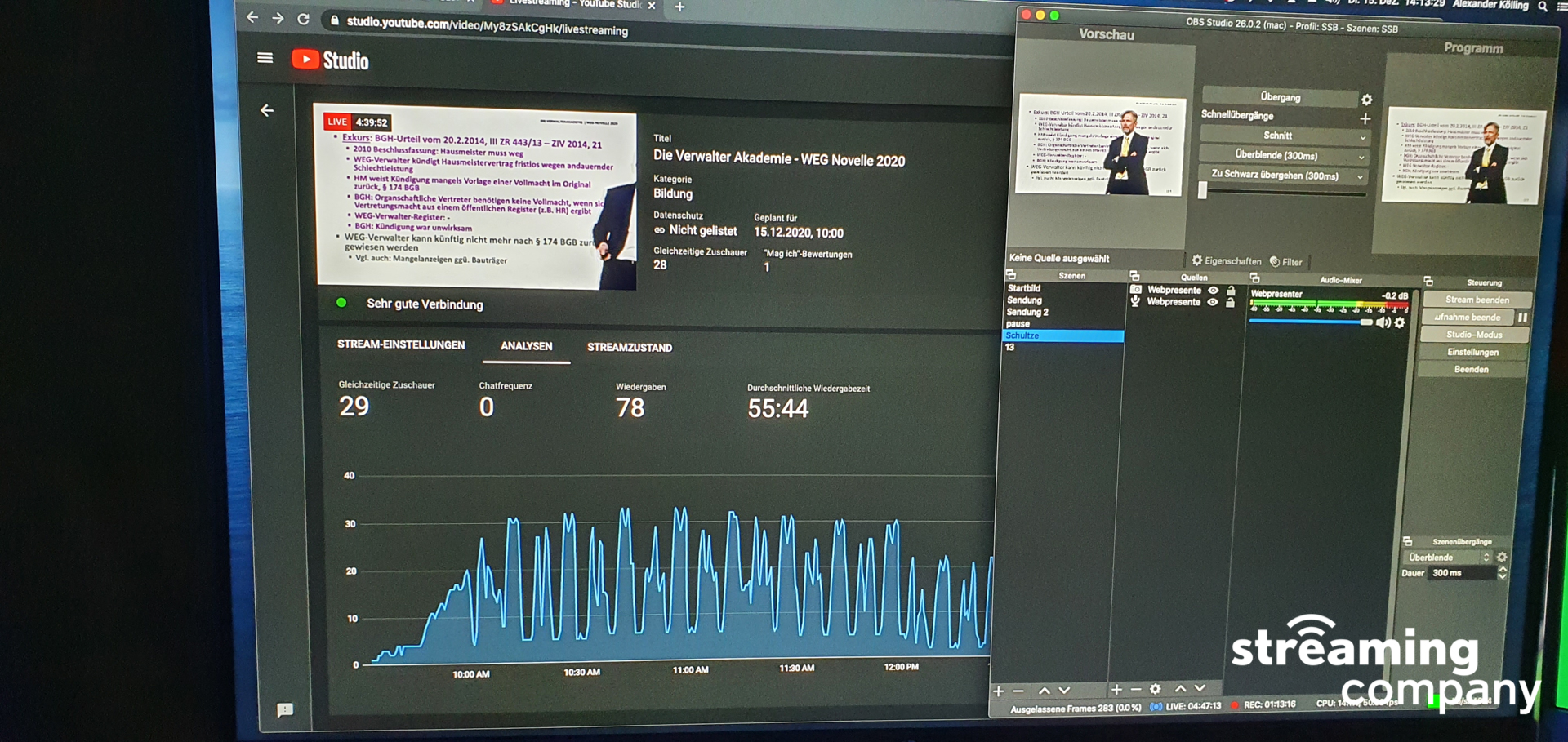Toggle lock on the microphone Webpresente source
This screenshot has height=742, width=1568.
tap(1230, 303)
